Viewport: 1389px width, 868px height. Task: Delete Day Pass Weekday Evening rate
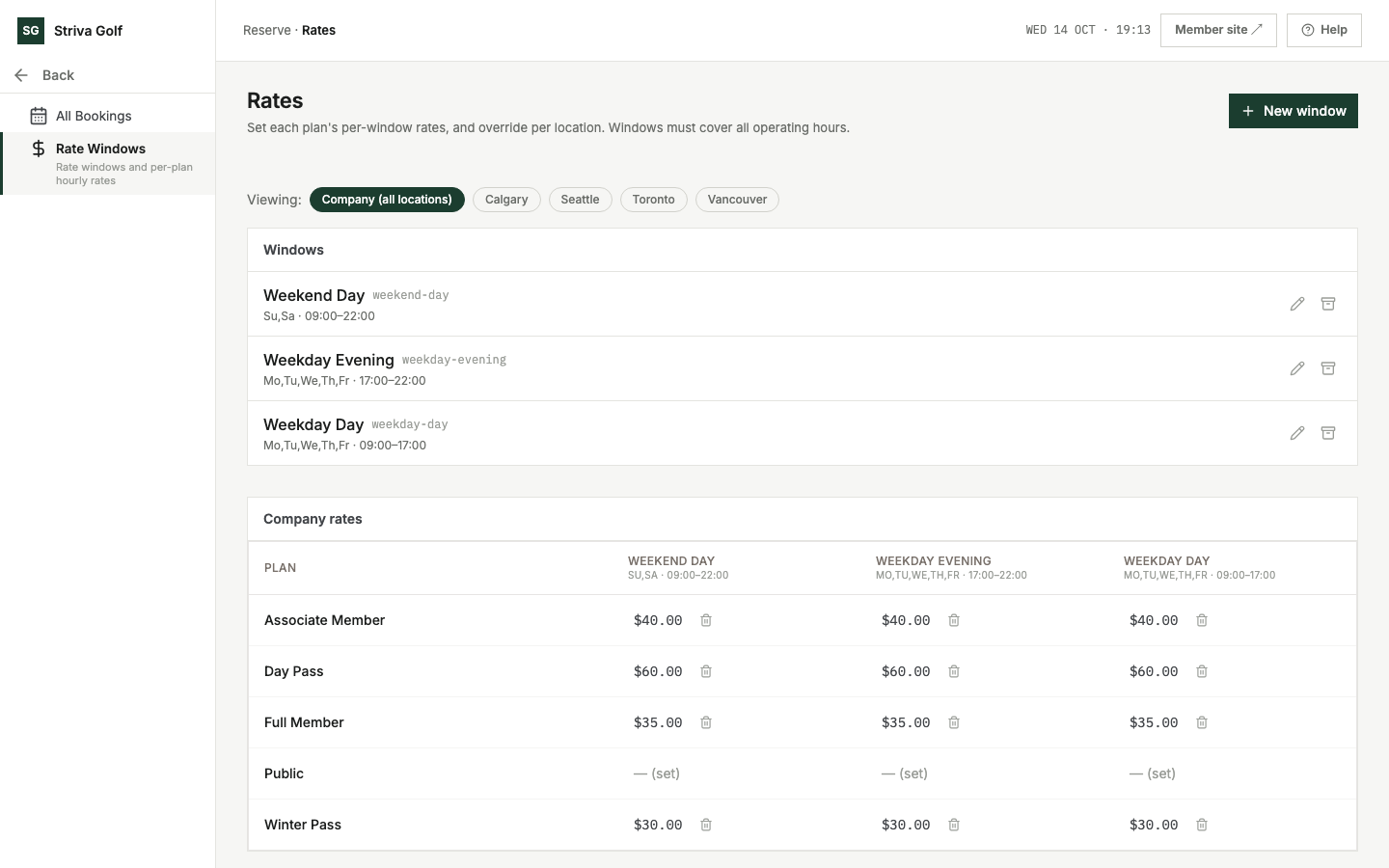click(x=954, y=671)
